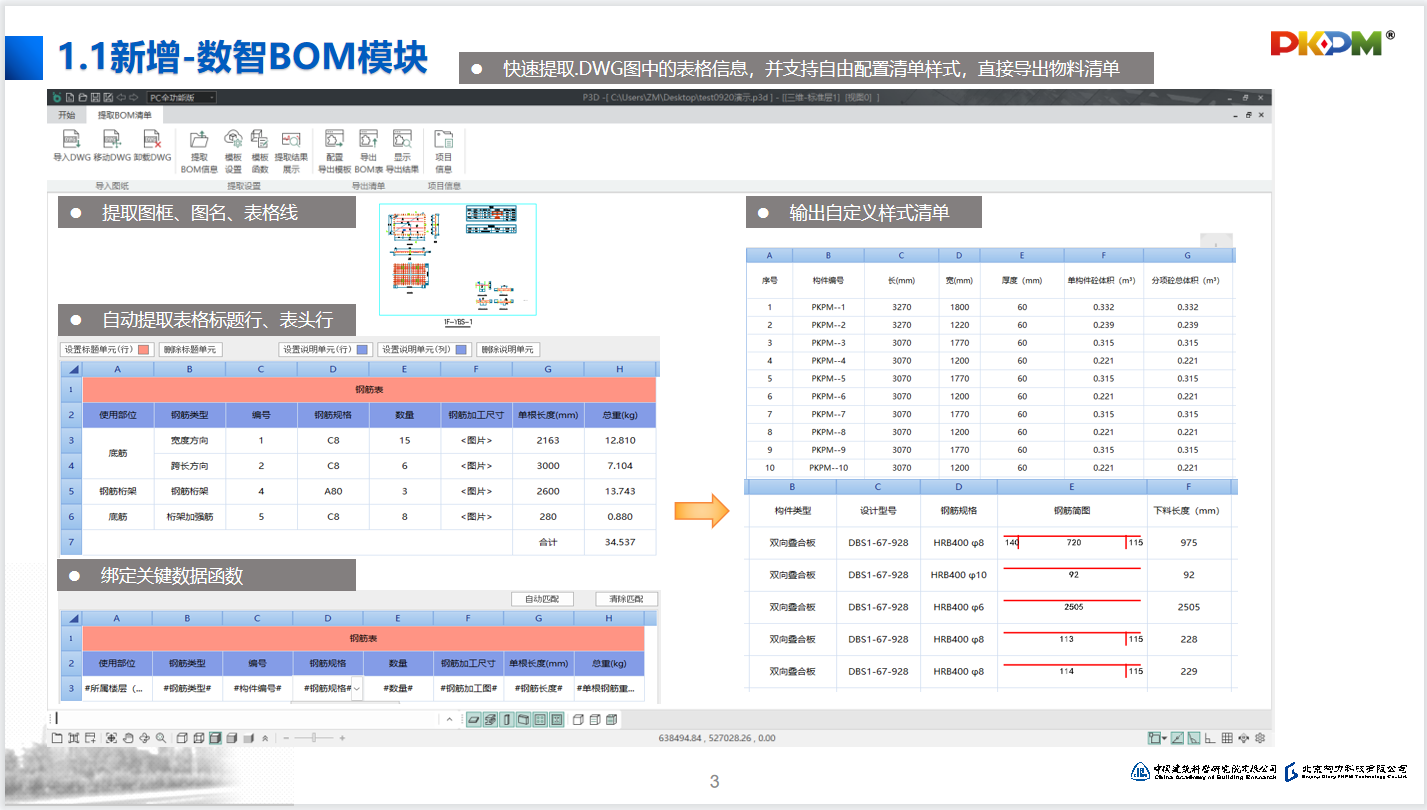Open 项目信息 project info
The image size is (1427, 810).
coord(443,150)
